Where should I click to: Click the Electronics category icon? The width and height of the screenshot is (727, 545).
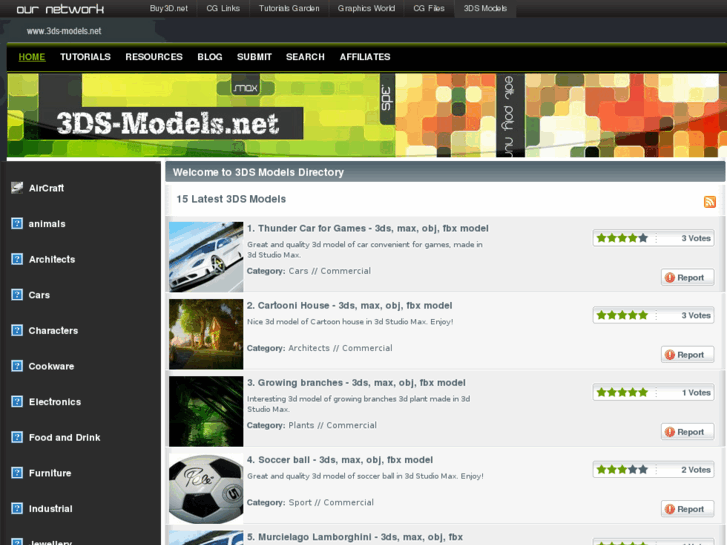tap(17, 401)
